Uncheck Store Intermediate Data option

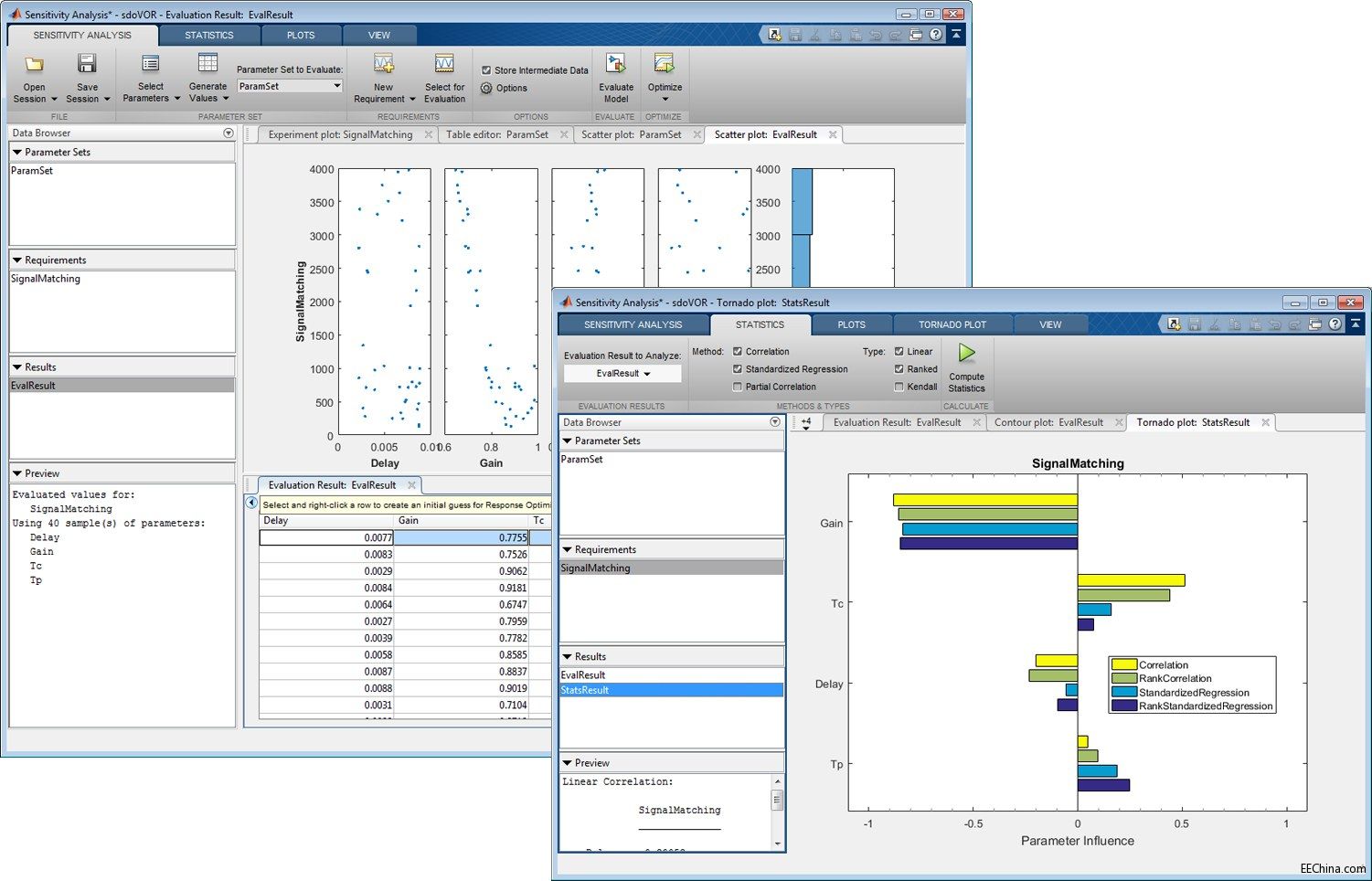(x=485, y=69)
